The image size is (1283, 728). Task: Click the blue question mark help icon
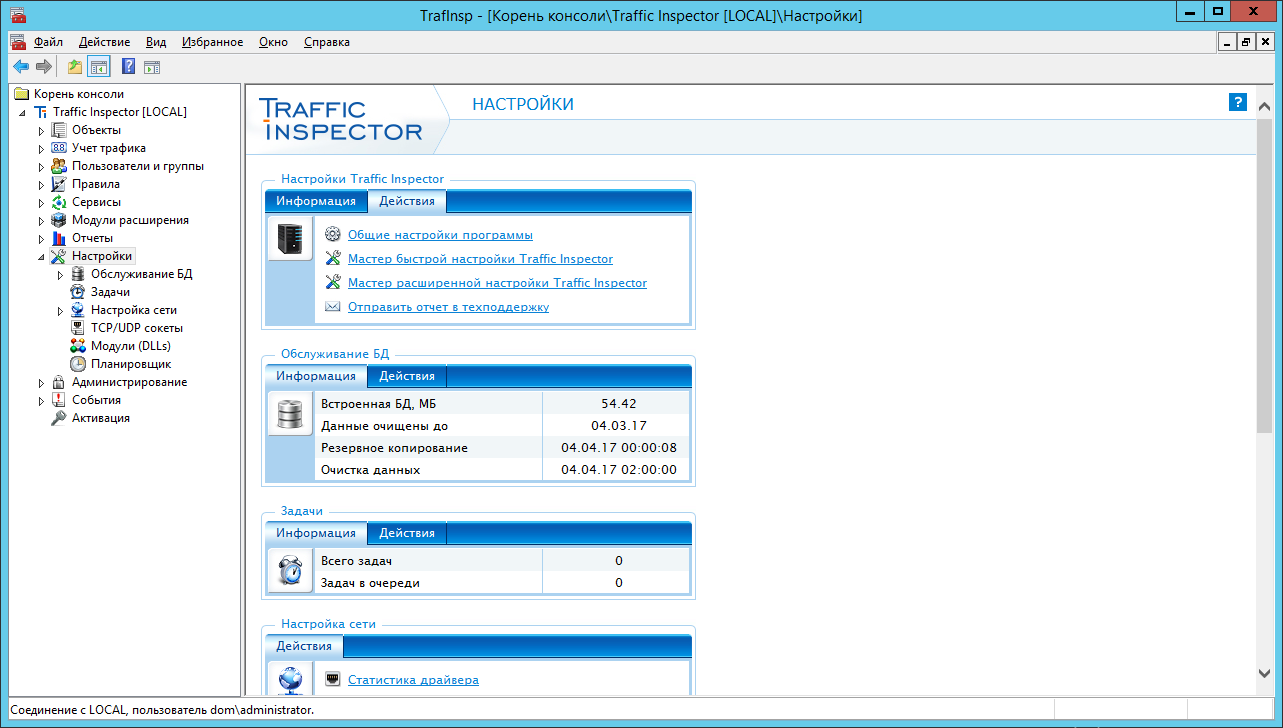coord(1237,102)
